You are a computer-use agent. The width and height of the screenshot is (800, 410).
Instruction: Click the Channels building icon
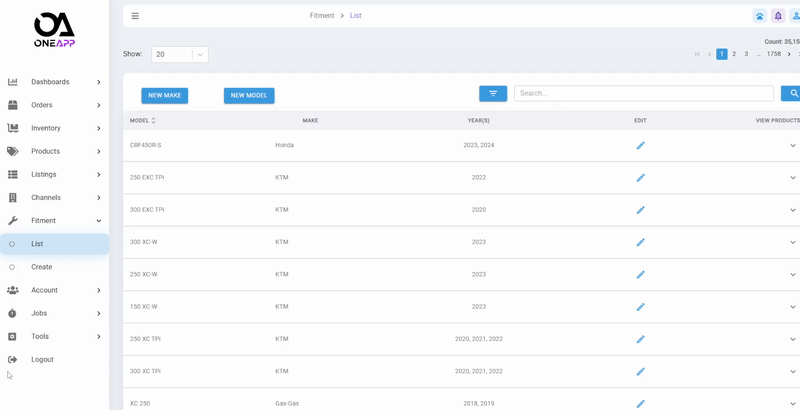[13, 197]
